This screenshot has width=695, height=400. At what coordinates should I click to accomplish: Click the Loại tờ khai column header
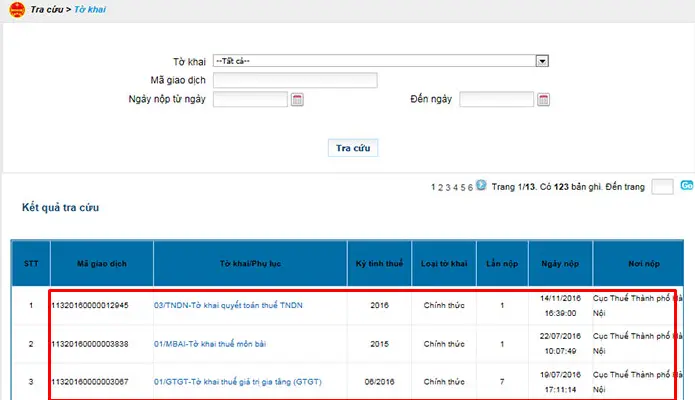[x=444, y=263]
